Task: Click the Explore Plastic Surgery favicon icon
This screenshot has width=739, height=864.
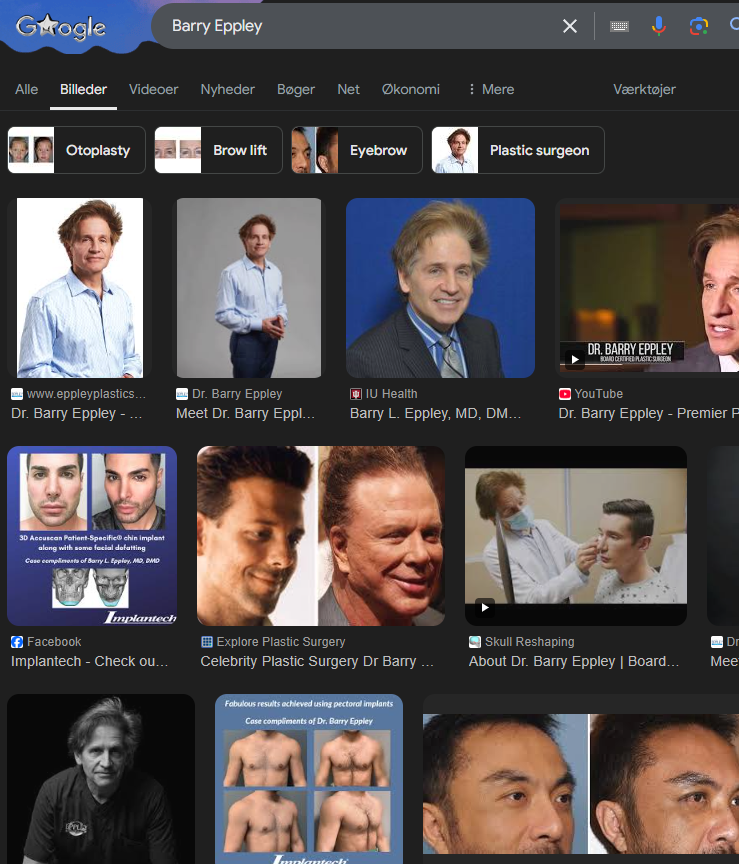Action: click(207, 642)
